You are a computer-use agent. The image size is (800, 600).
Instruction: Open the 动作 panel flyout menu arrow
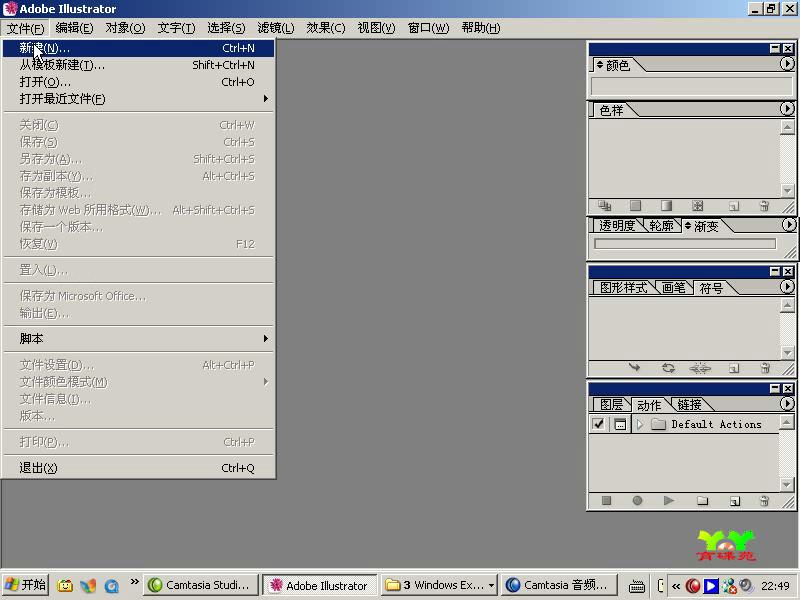(x=787, y=404)
